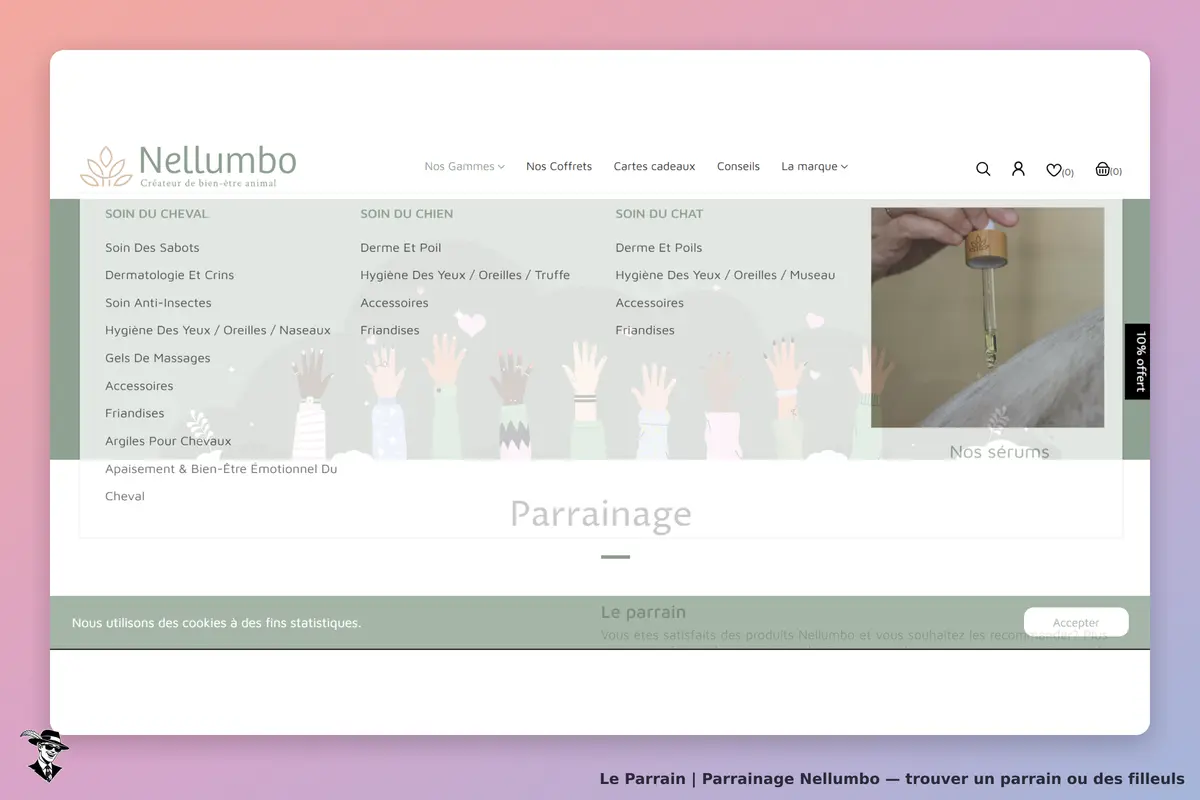Select Dermatologie Et Crins
Image resolution: width=1200 pixels, height=800 pixels.
coord(169,275)
